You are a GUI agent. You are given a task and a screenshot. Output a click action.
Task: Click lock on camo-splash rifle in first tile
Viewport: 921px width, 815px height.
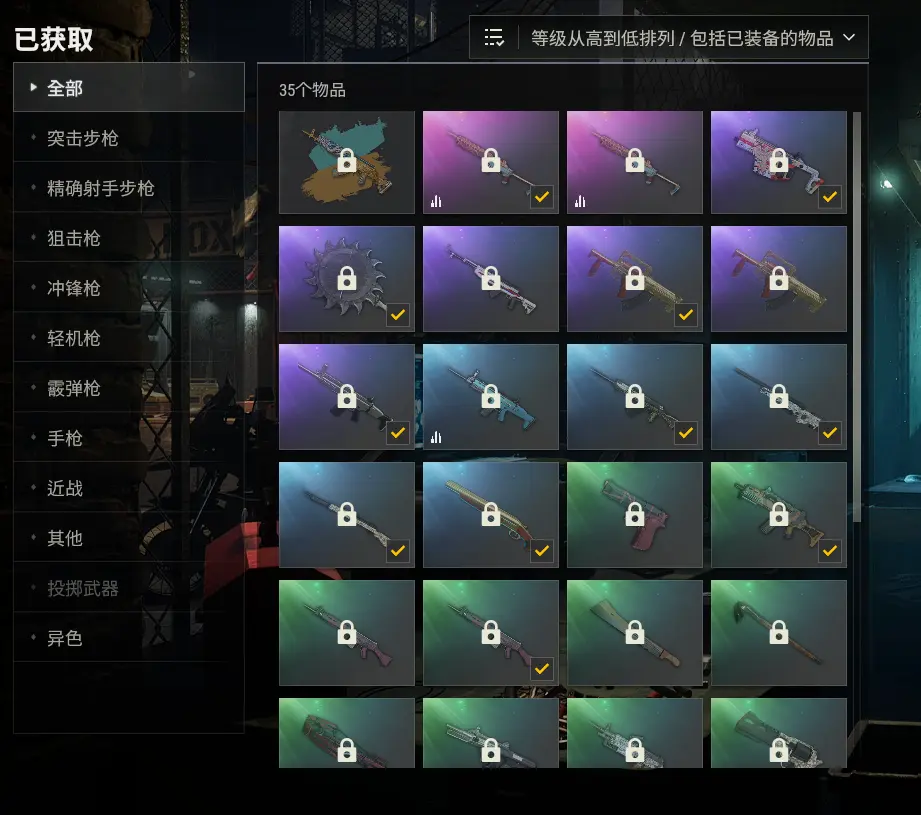[347, 160]
